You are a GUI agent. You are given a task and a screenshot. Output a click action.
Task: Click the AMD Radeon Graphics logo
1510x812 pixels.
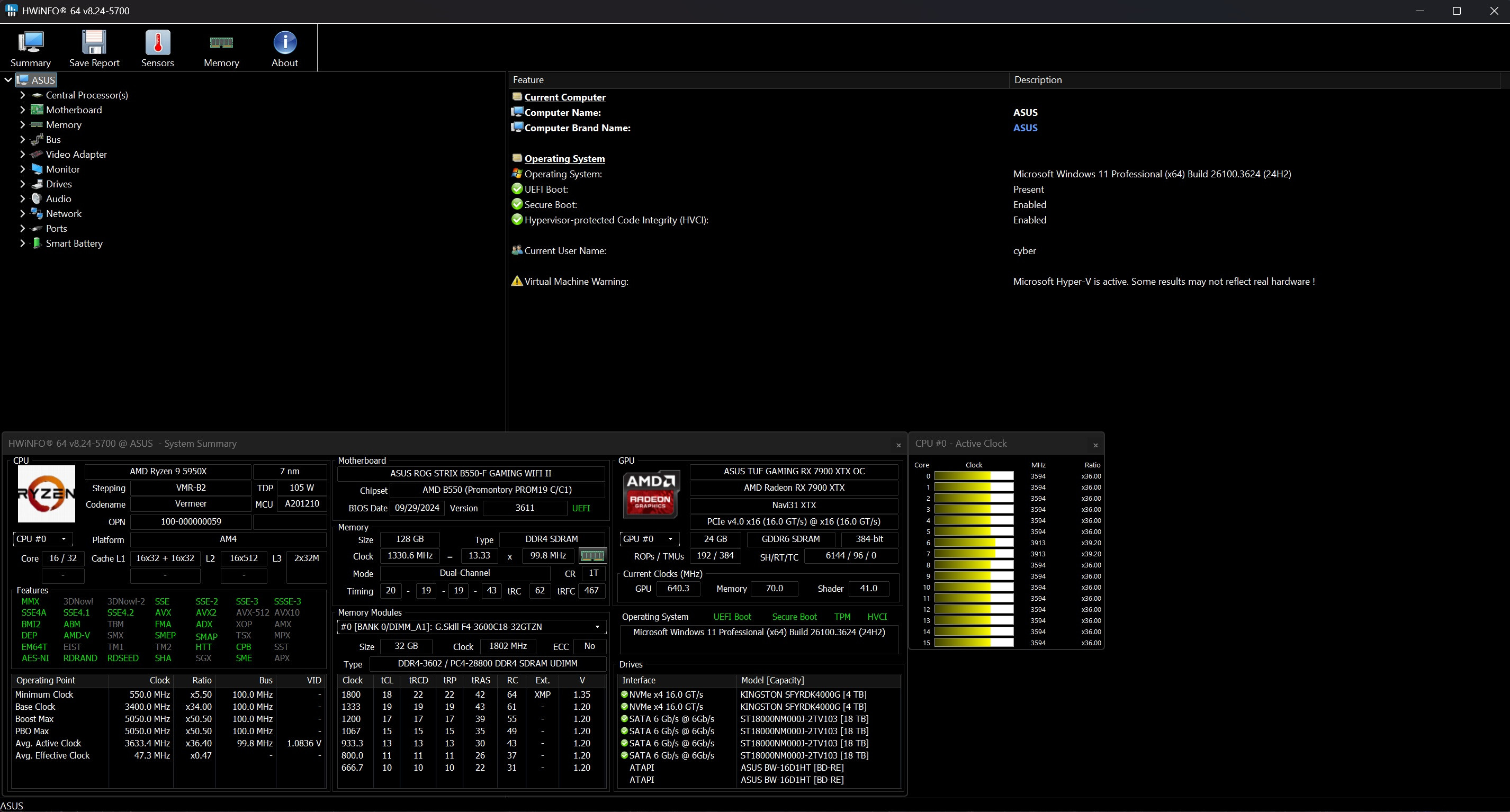pyautogui.click(x=651, y=494)
